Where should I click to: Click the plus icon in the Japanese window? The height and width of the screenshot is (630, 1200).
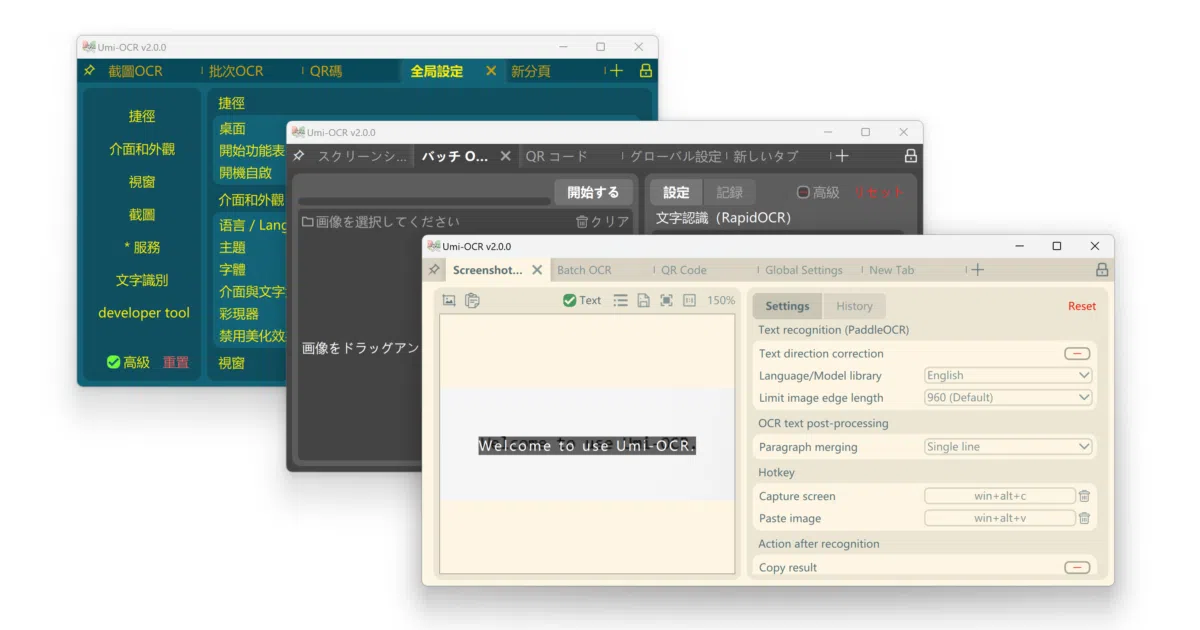pyautogui.click(x=842, y=156)
